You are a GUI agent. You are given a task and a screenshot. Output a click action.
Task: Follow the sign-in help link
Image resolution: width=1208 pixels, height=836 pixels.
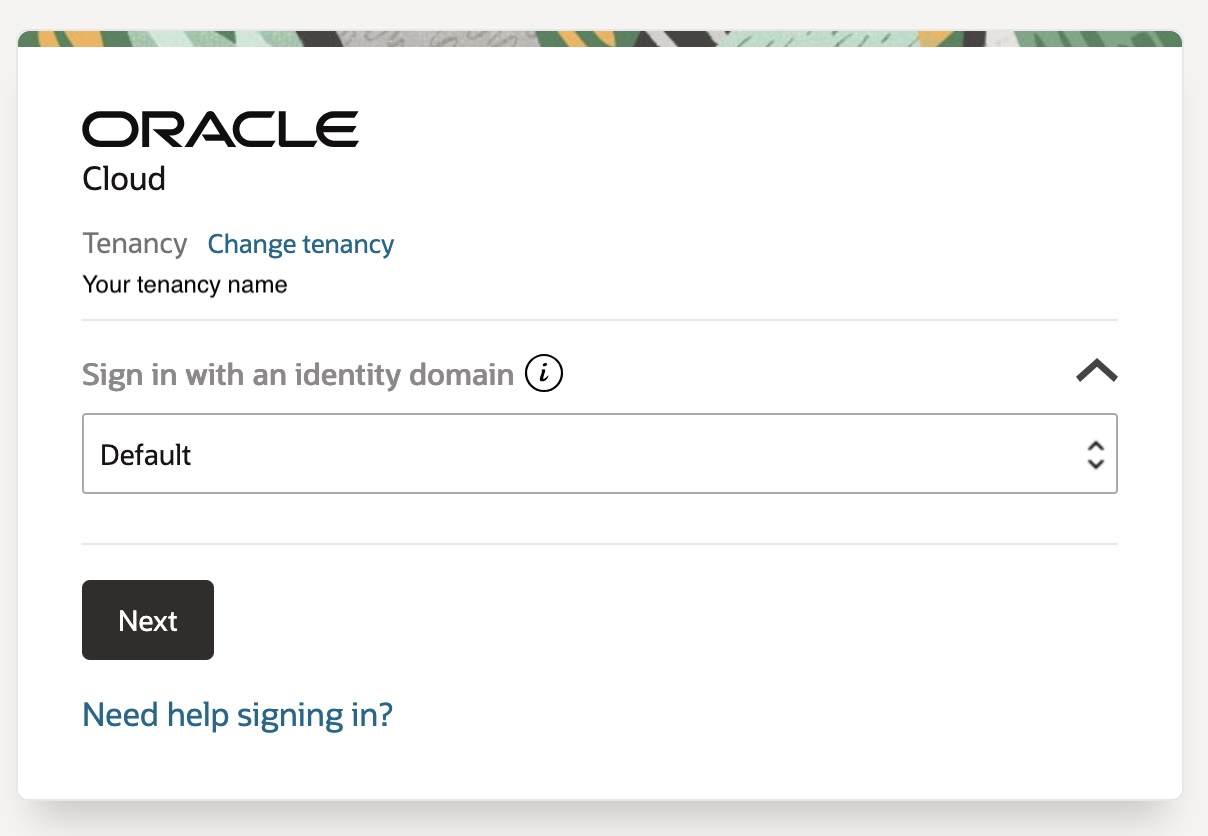237,714
